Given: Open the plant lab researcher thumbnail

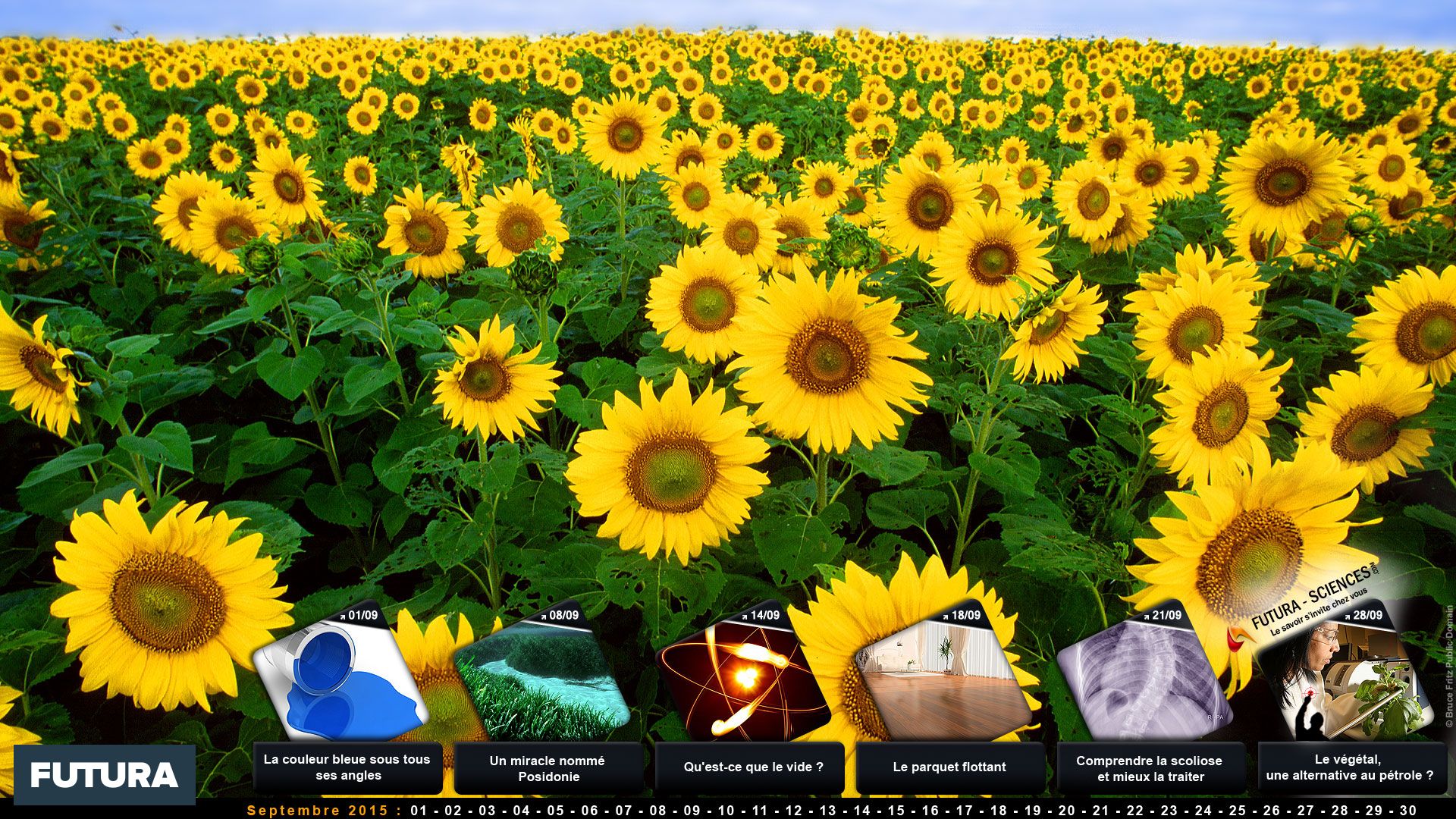Looking at the screenshot, I should click(1346, 681).
